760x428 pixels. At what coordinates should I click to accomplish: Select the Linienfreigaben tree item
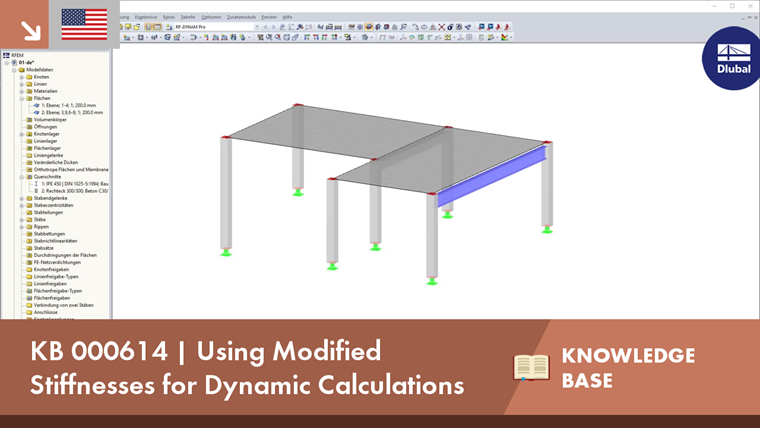point(50,284)
